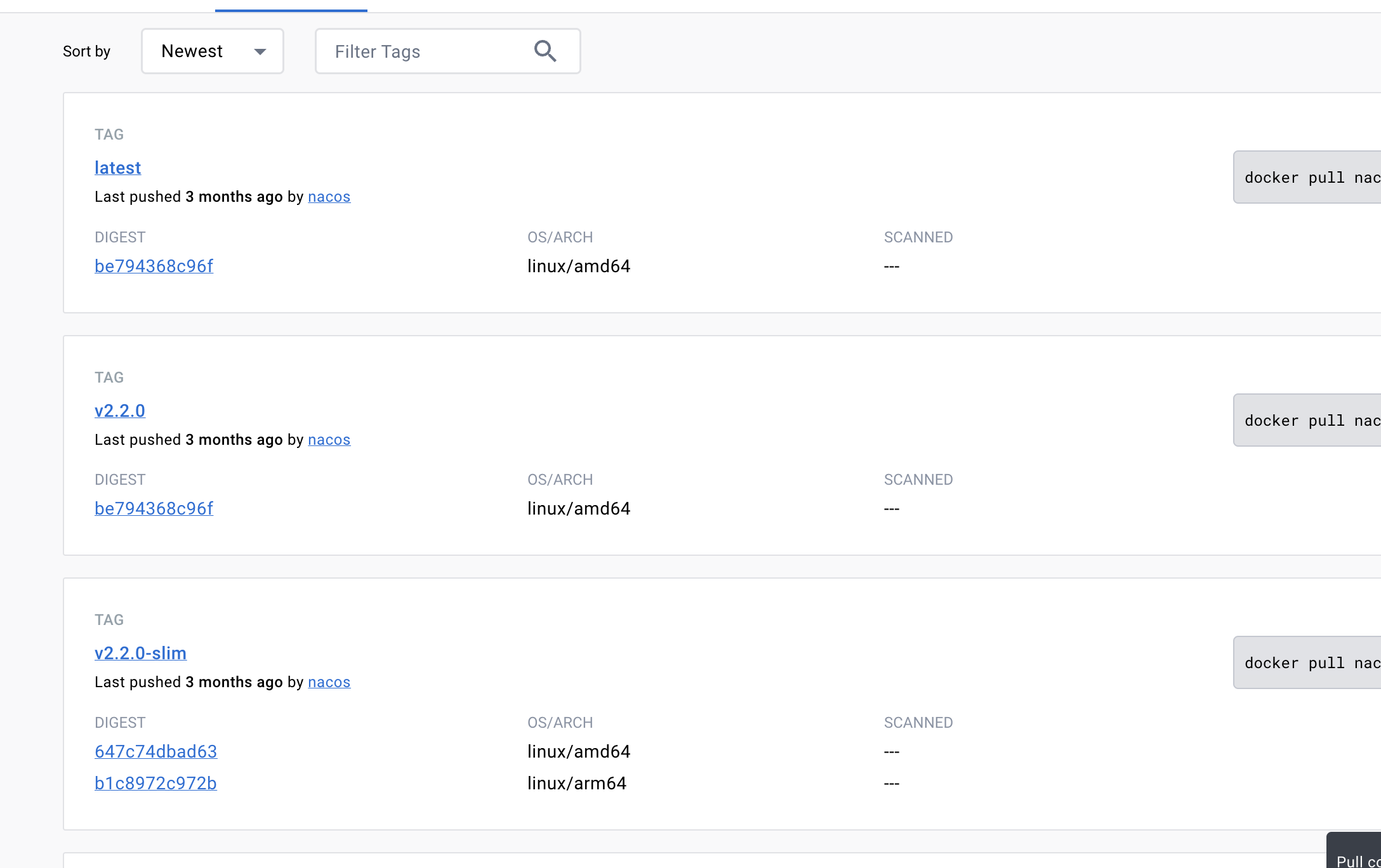Viewport: 1381px width, 868px height.
Task: Click nacos user link under v2.2.0 tag
Action: (329, 440)
